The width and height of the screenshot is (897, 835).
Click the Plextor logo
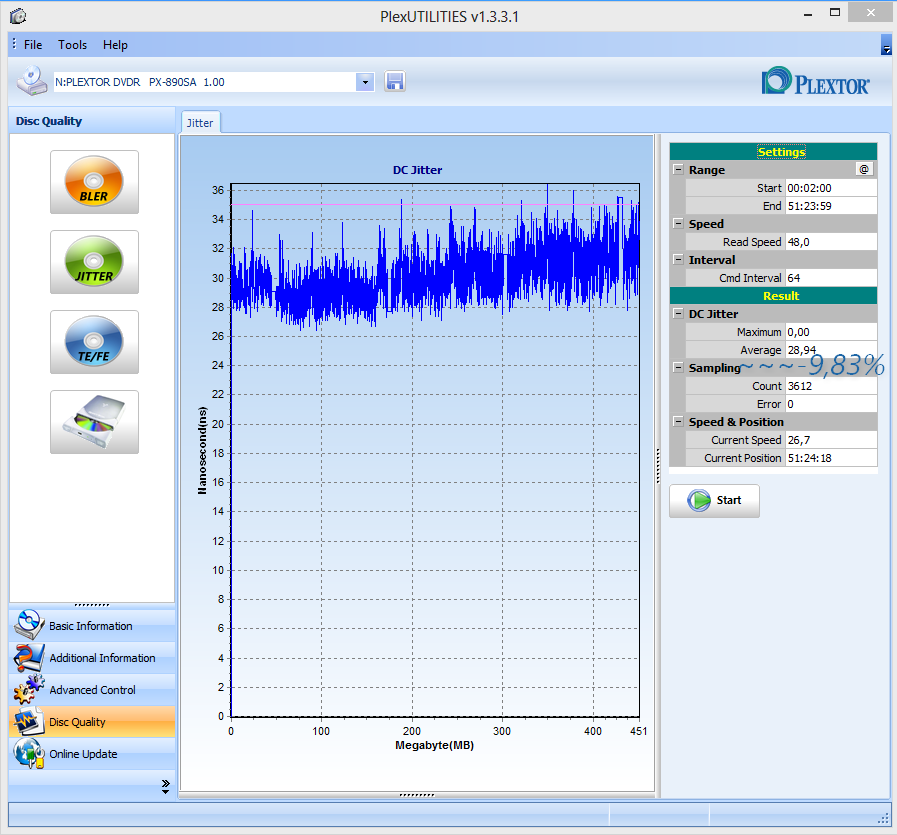[x=815, y=81]
